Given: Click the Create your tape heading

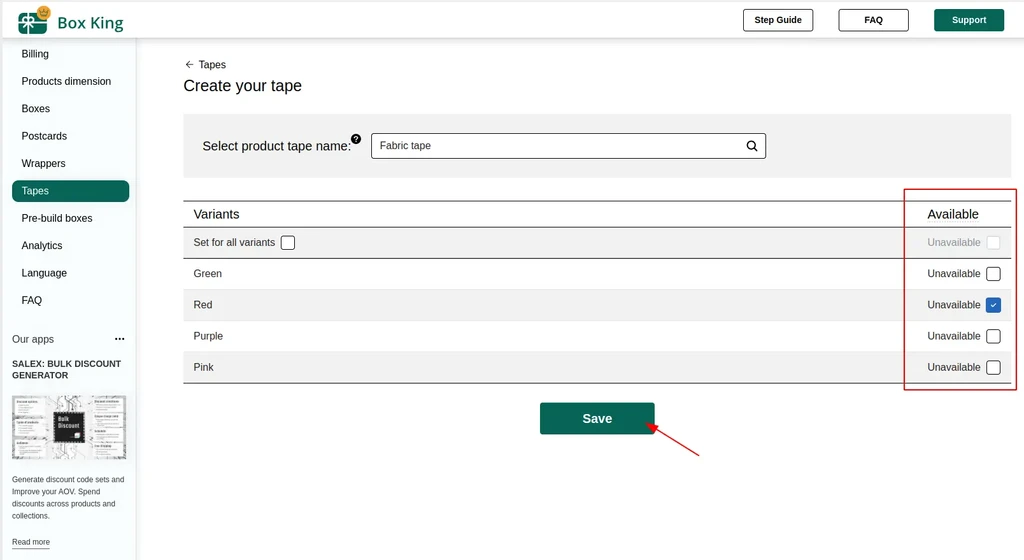Looking at the screenshot, I should point(242,86).
